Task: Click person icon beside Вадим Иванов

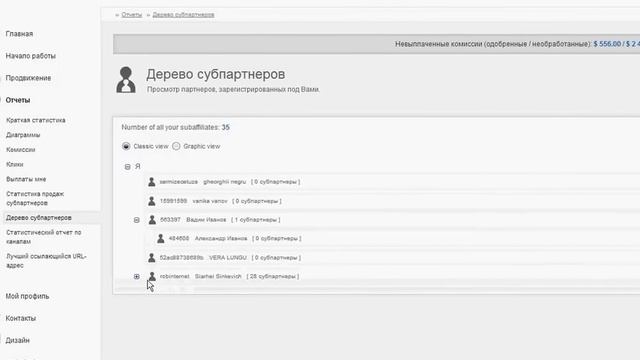Action: pyautogui.click(x=152, y=220)
